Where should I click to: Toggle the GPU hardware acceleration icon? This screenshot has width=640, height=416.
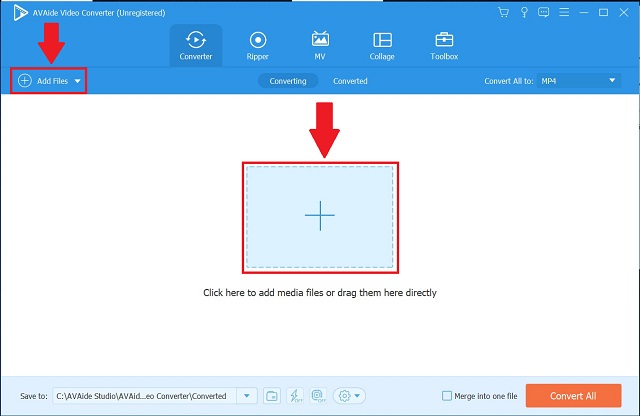click(321, 395)
